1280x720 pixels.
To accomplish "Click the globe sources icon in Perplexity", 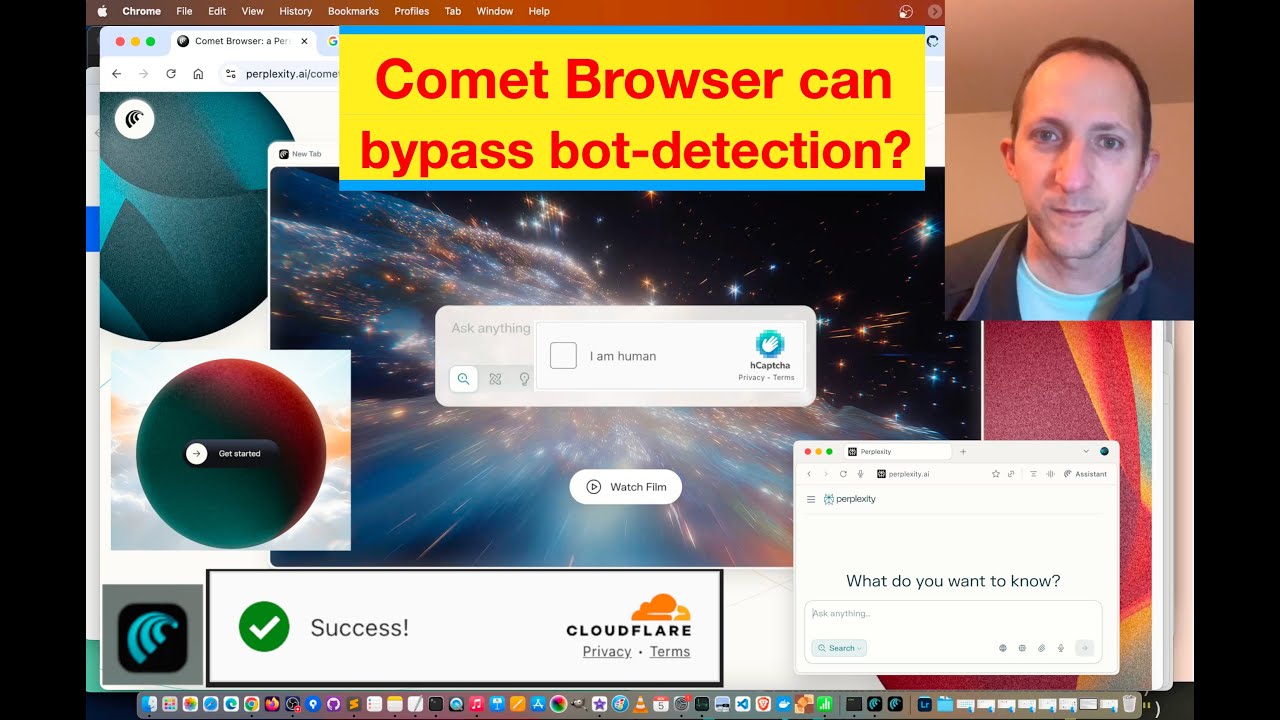I will [1003, 648].
